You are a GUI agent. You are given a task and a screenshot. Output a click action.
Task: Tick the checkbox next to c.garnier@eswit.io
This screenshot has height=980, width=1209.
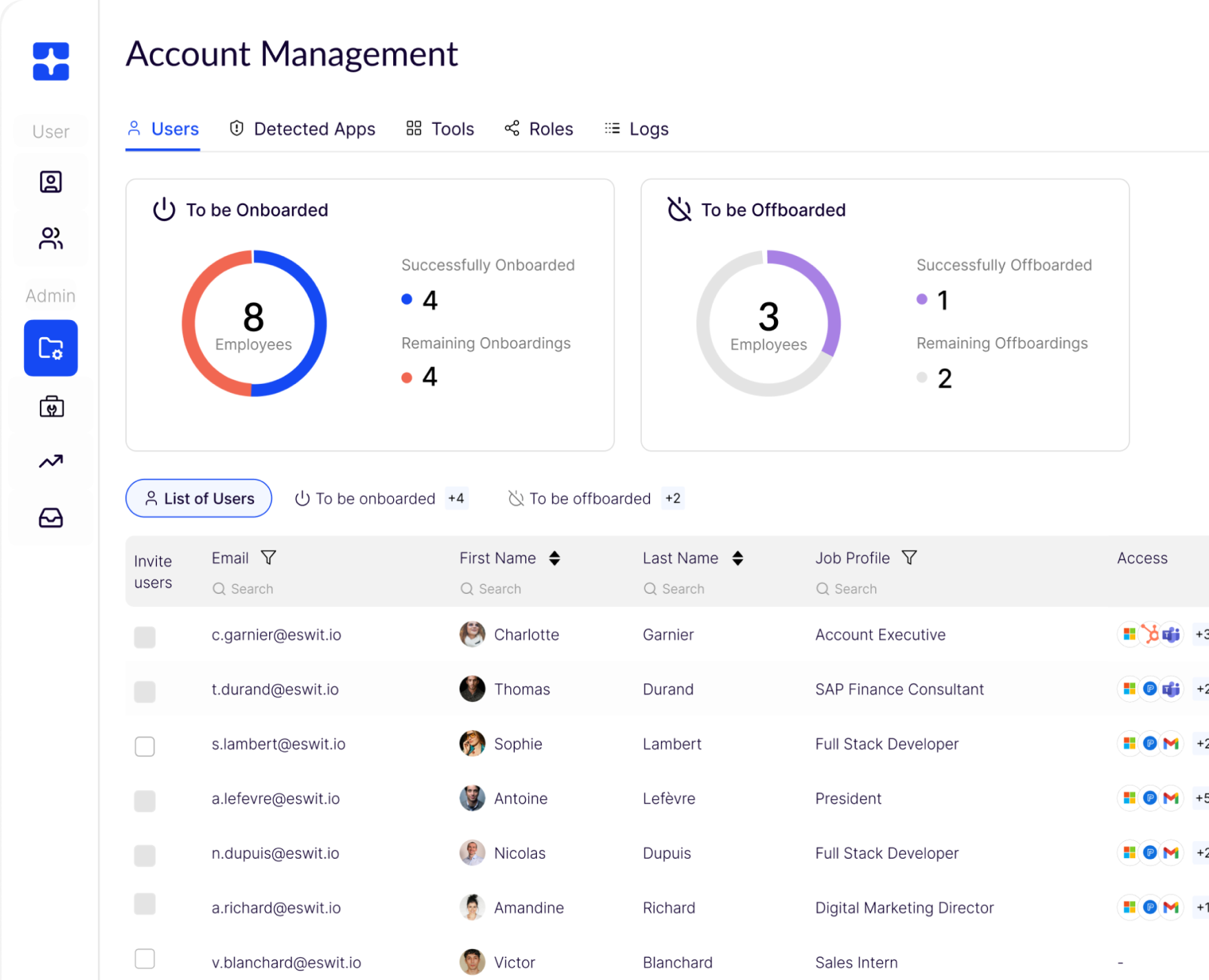[x=145, y=637]
